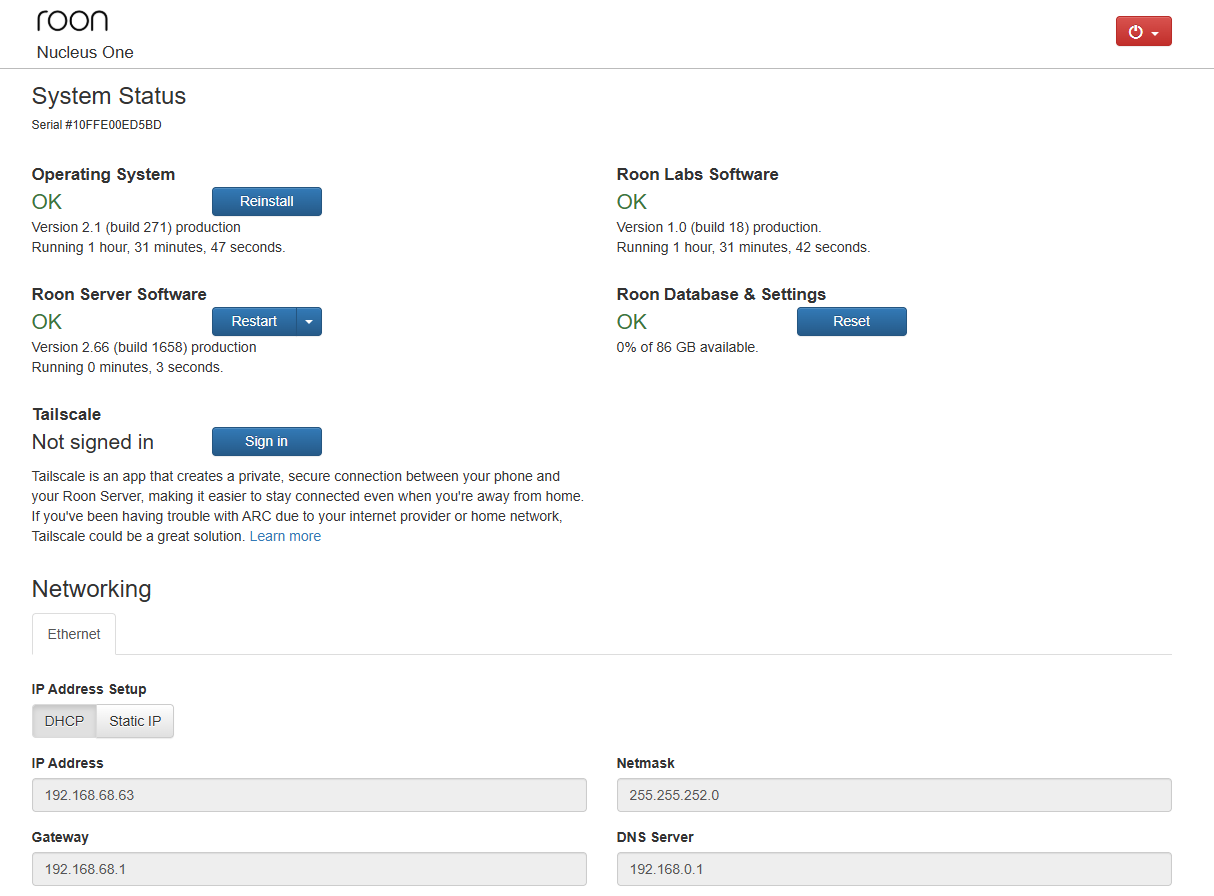
Task: Click the IP Address Setup label
Action: tap(89, 689)
